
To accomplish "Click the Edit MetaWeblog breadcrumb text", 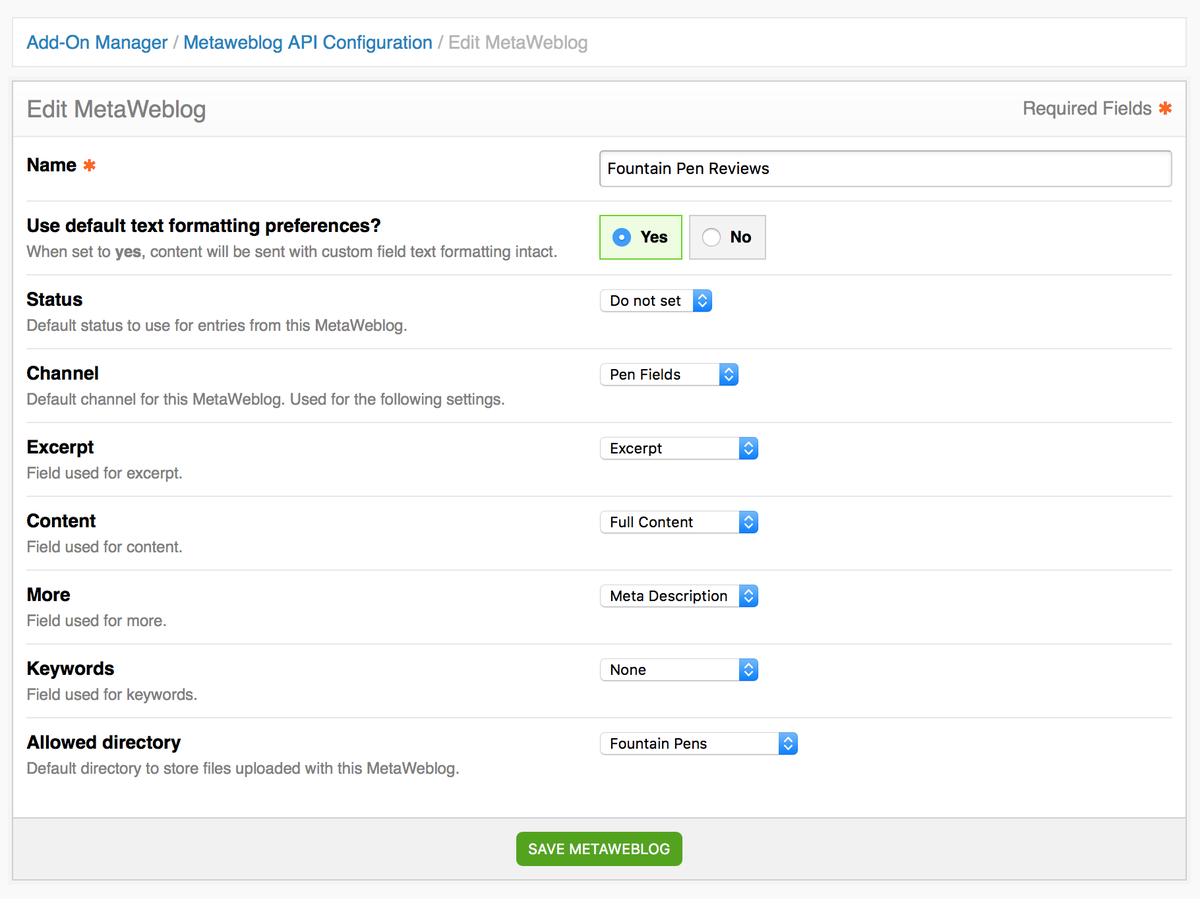I will coord(518,43).
